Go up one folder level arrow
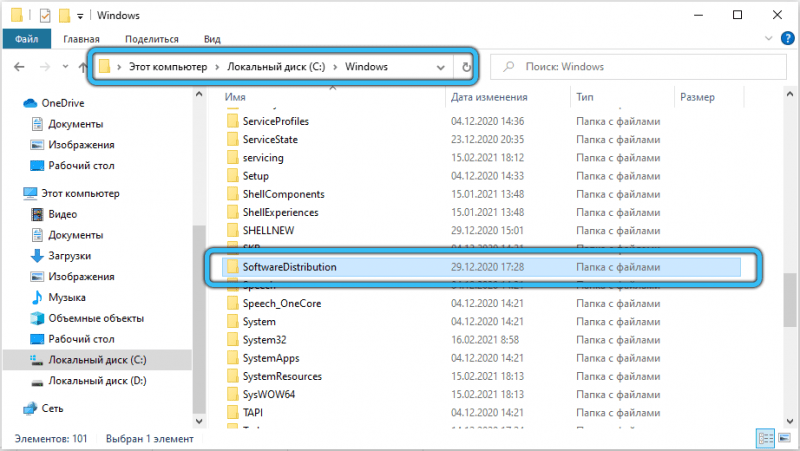The width and height of the screenshot is (800, 451). click(x=83, y=67)
